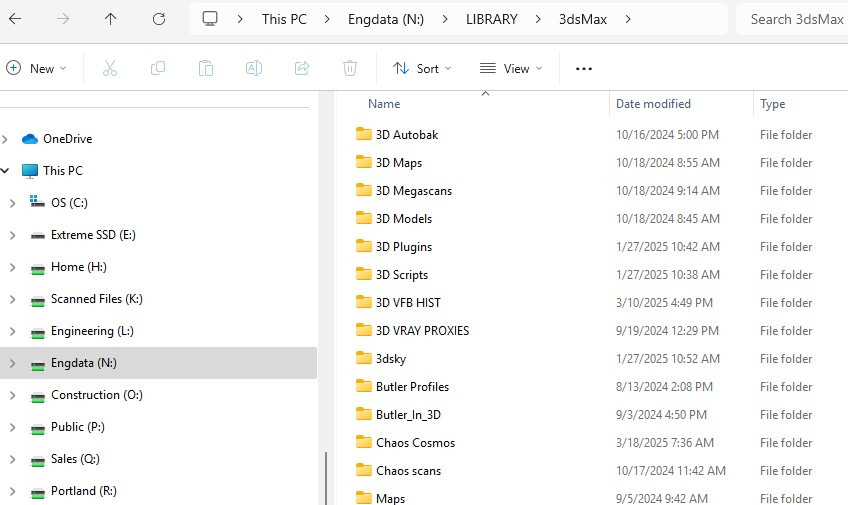The width and height of the screenshot is (848, 505).
Task: Click the Butler Profiles folder icon
Action: coord(363,387)
